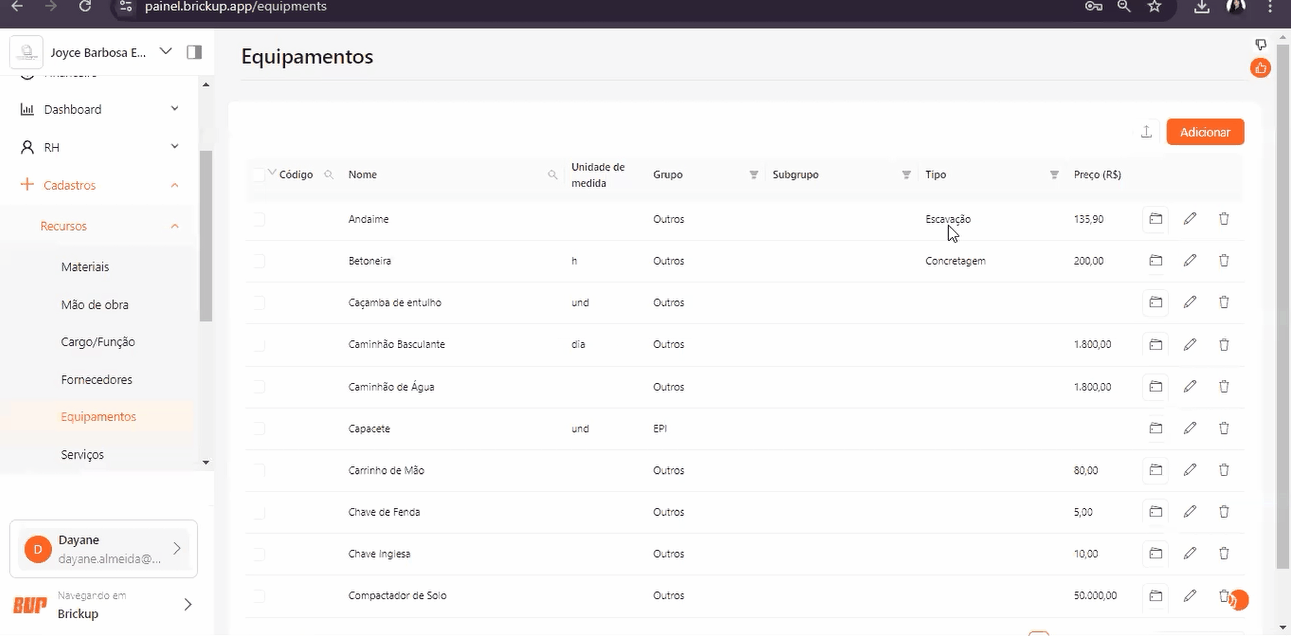Viewport: 1291px width, 636px height.
Task: Bookmark this page with star icon
Action: 1155,6
